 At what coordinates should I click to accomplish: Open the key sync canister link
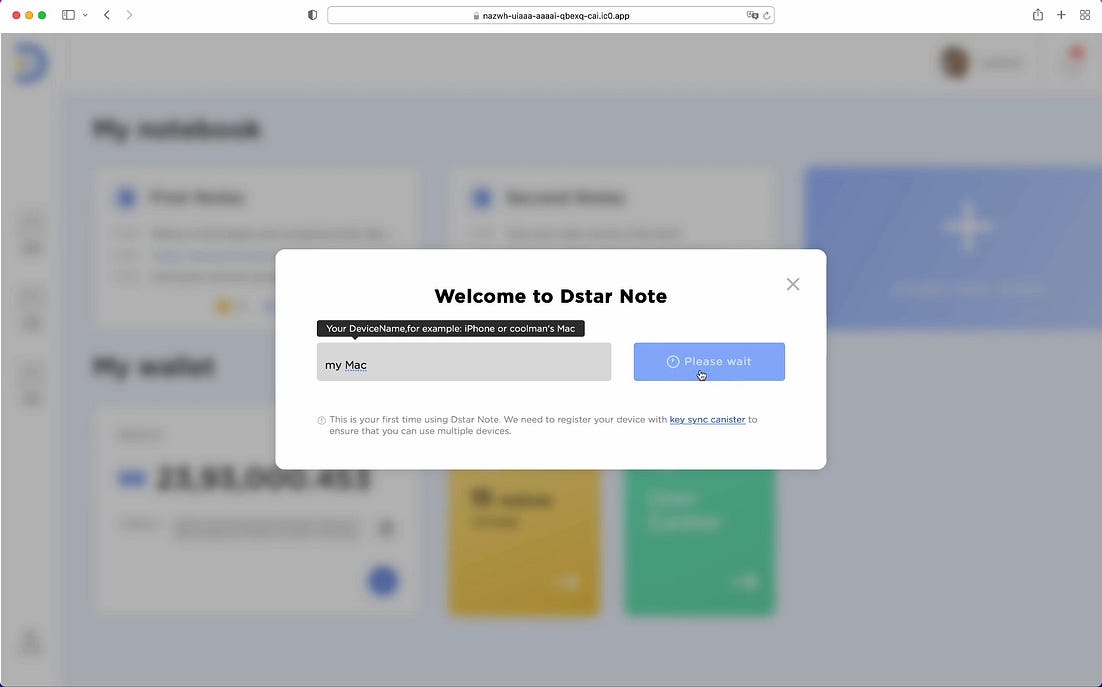(x=707, y=419)
